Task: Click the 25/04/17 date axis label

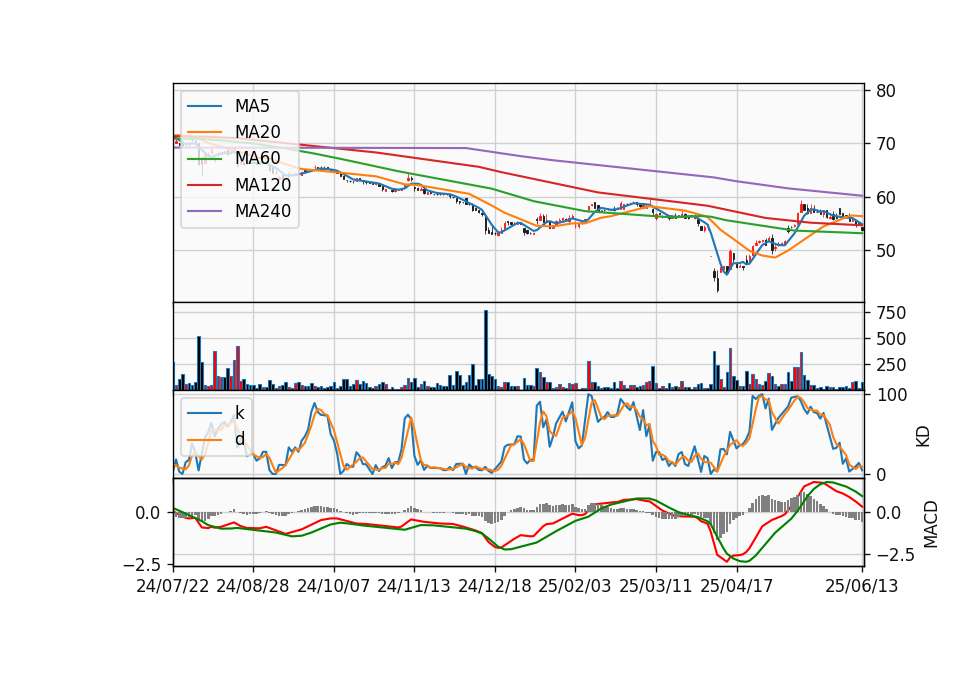Action: tap(737, 586)
